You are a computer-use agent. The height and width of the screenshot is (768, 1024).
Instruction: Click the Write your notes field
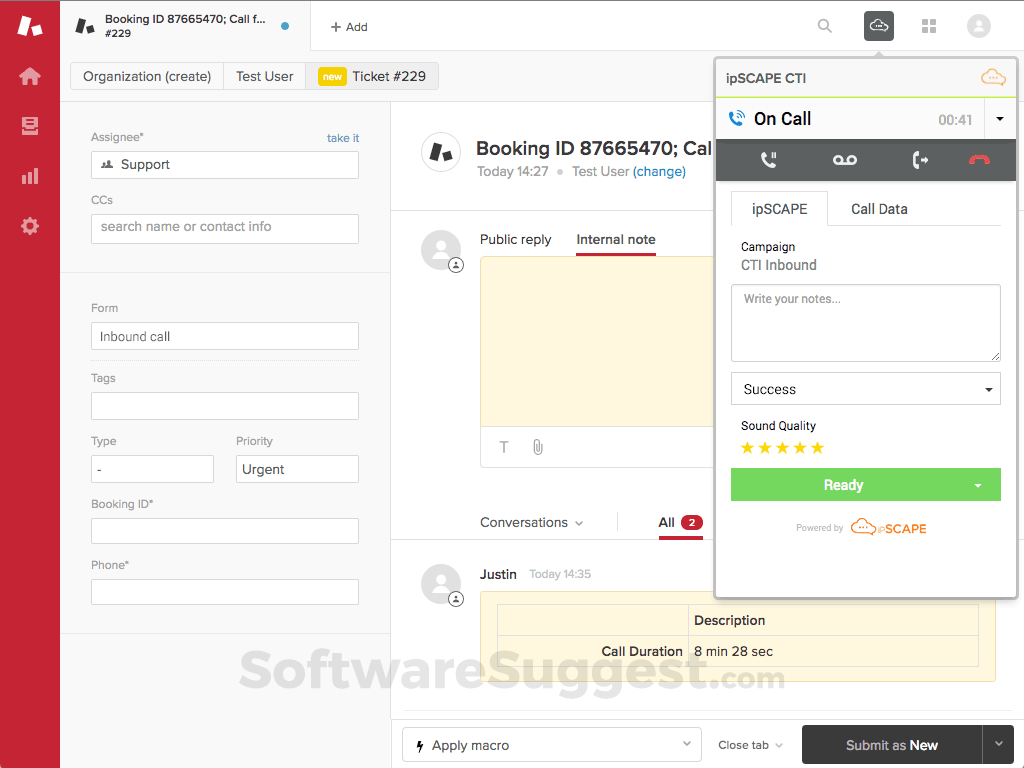click(x=866, y=322)
